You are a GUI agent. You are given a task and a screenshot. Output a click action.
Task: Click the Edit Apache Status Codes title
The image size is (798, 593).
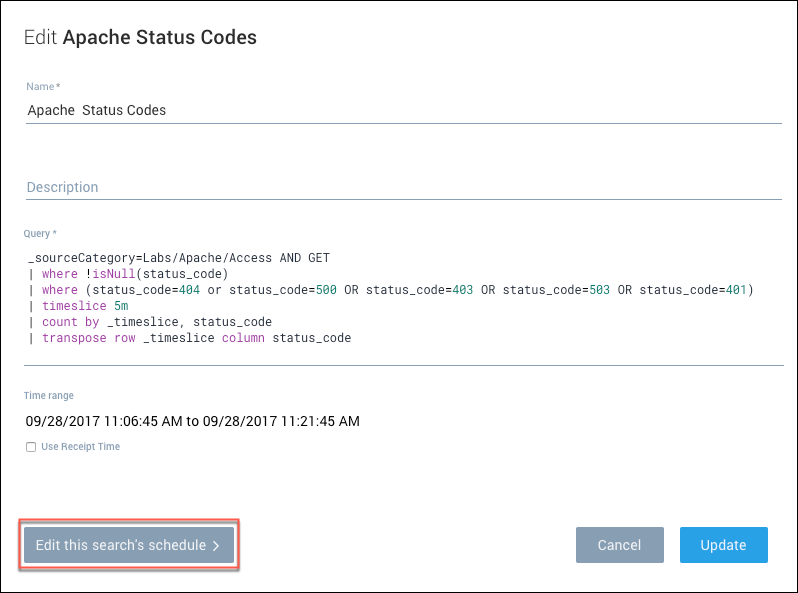point(140,38)
